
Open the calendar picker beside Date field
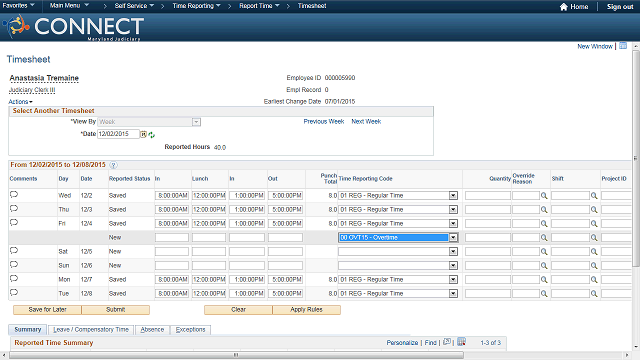click(144, 134)
